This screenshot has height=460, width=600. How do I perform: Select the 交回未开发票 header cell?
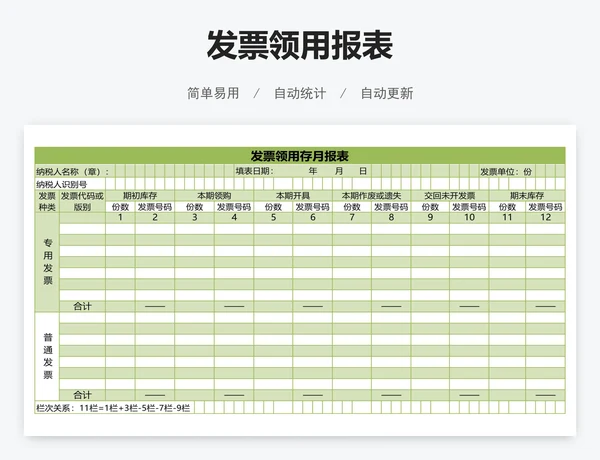(x=450, y=196)
